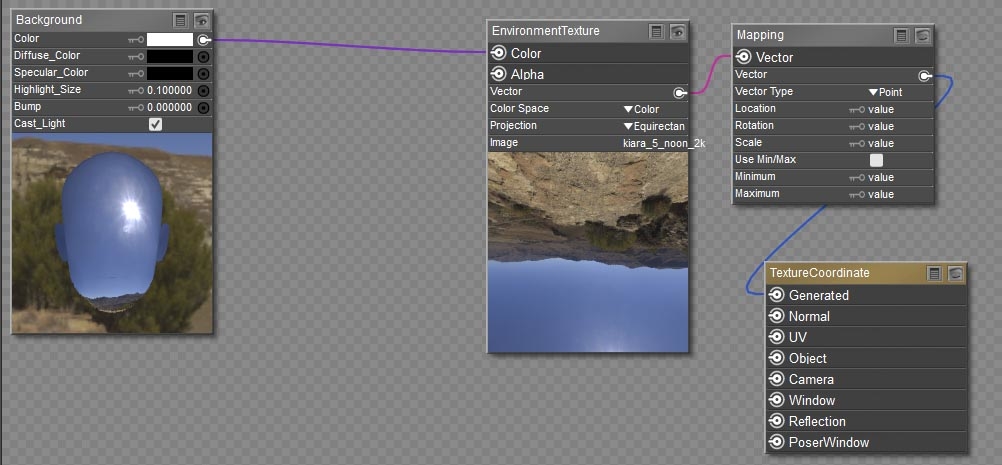Click the black Diffuse_Color swatch

[x=170, y=57]
